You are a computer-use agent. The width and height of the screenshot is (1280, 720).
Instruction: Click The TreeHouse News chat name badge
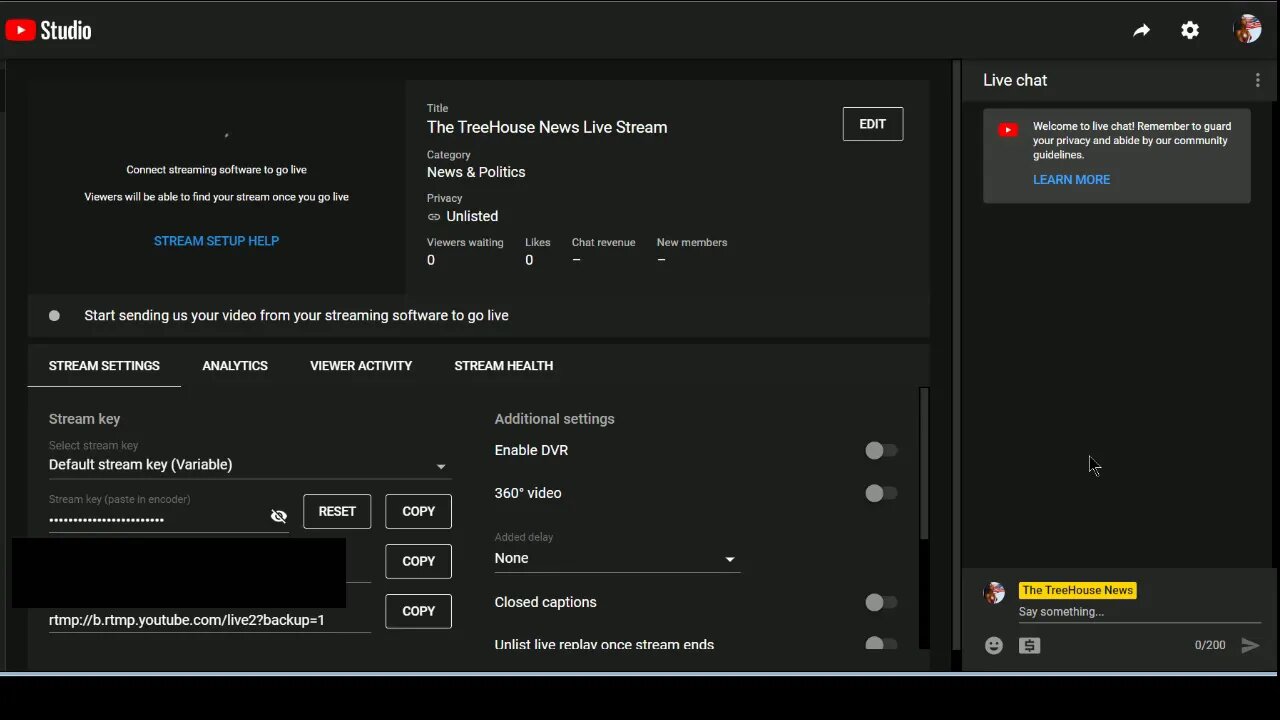click(1077, 590)
